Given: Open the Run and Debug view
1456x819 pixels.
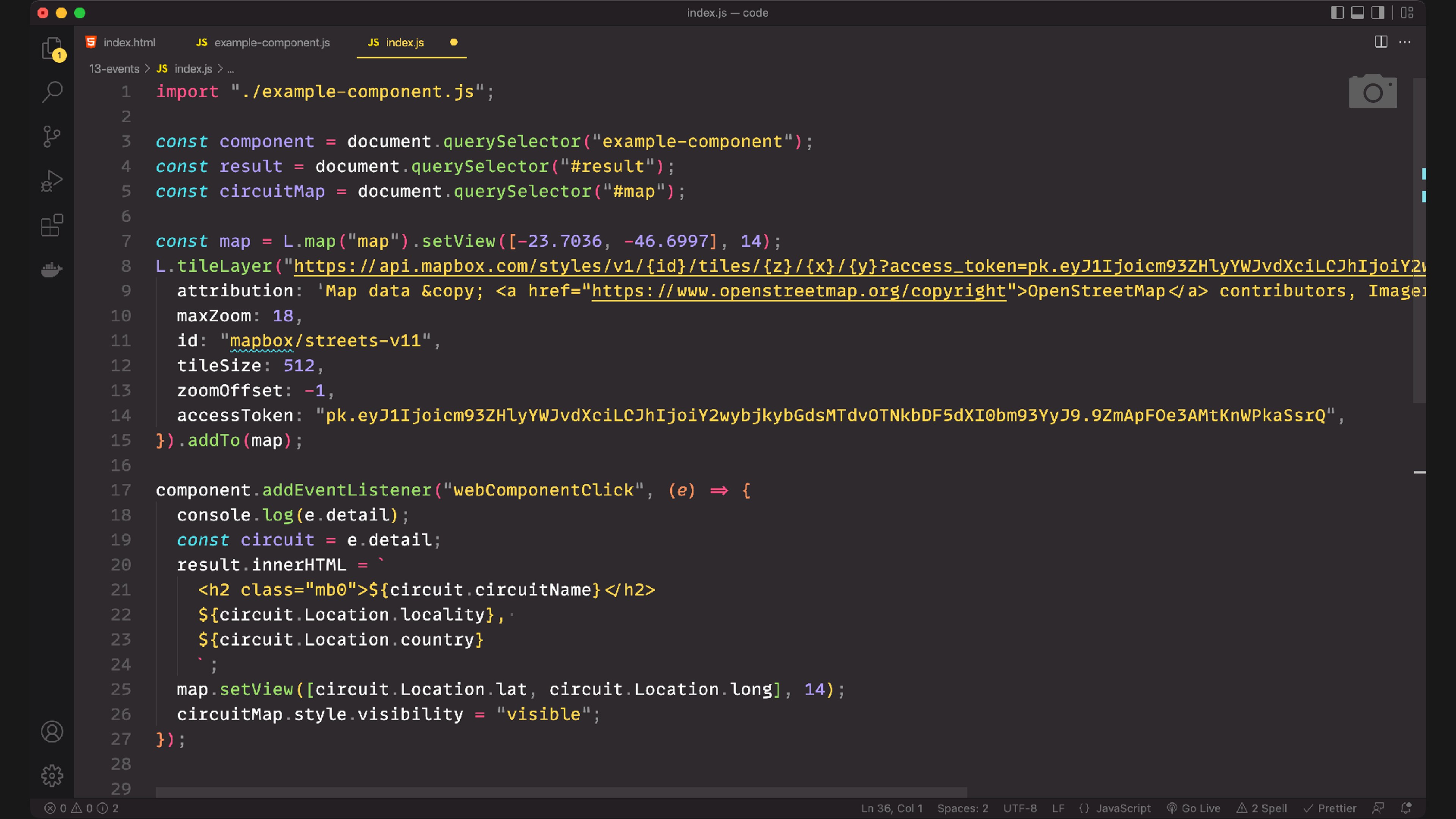Looking at the screenshot, I should pyautogui.click(x=52, y=181).
